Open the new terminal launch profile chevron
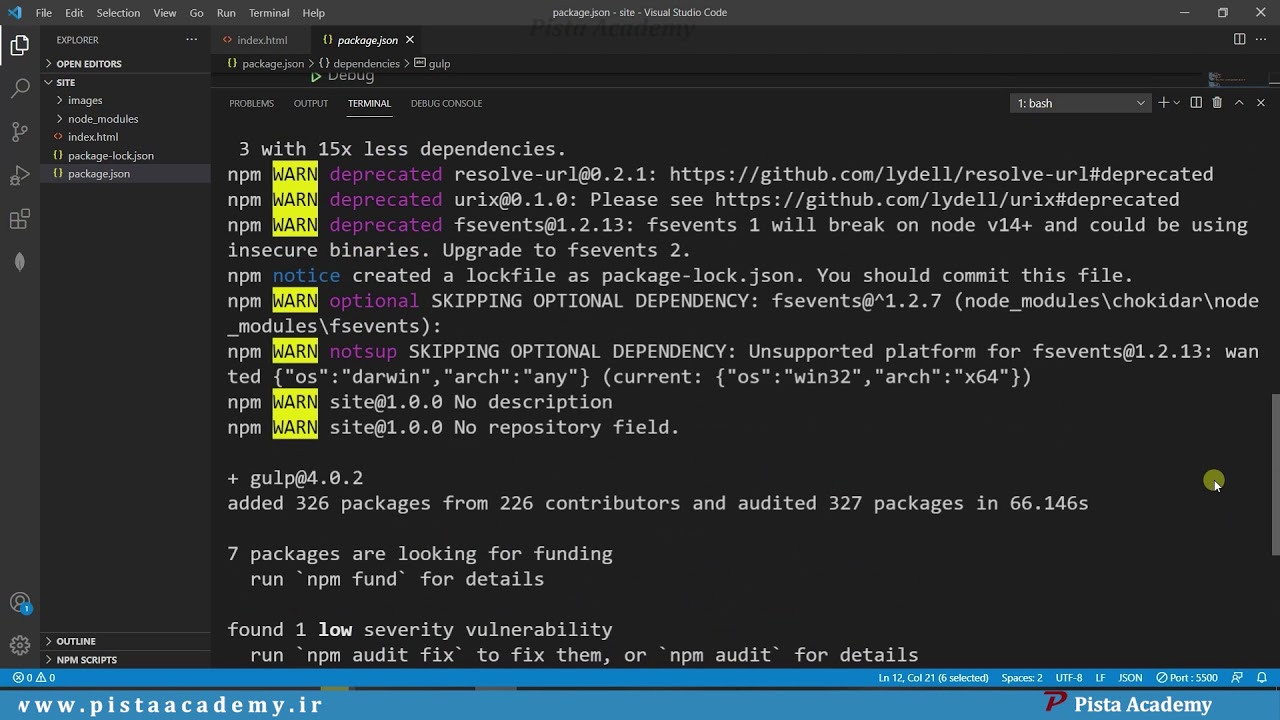This screenshot has height=720, width=1280. pyautogui.click(x=1177, y=103)
